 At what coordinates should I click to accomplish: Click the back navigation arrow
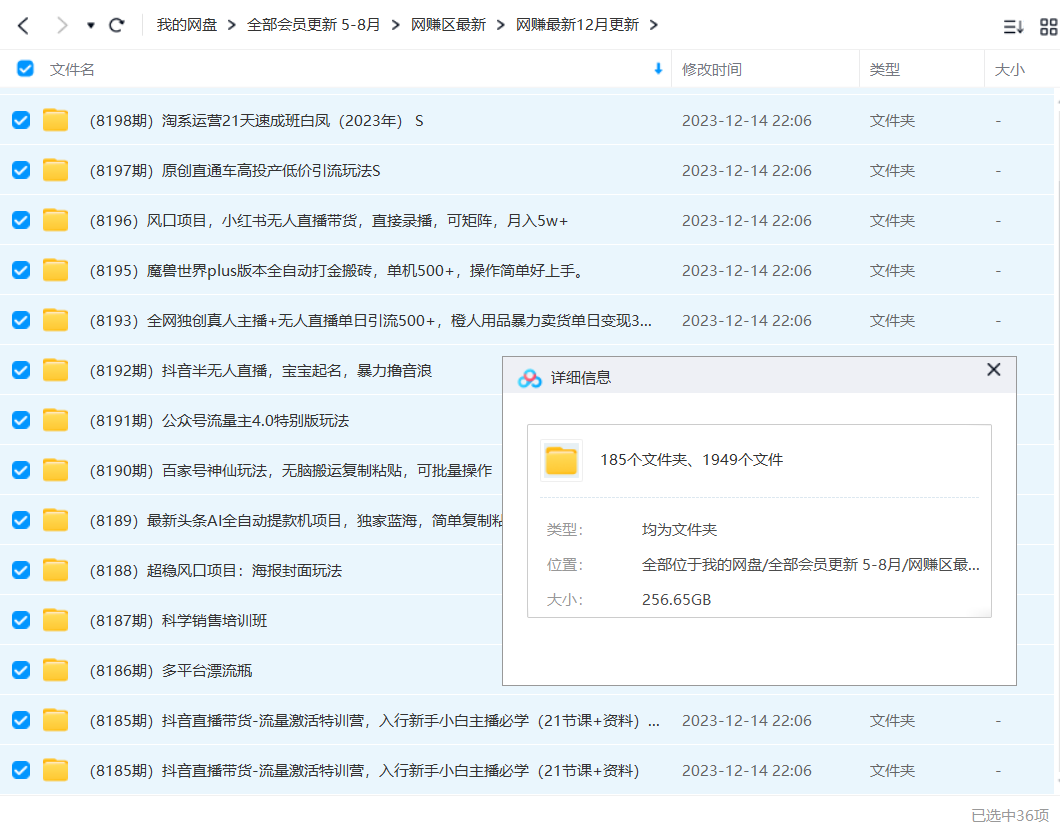click(x=22, y=25)
